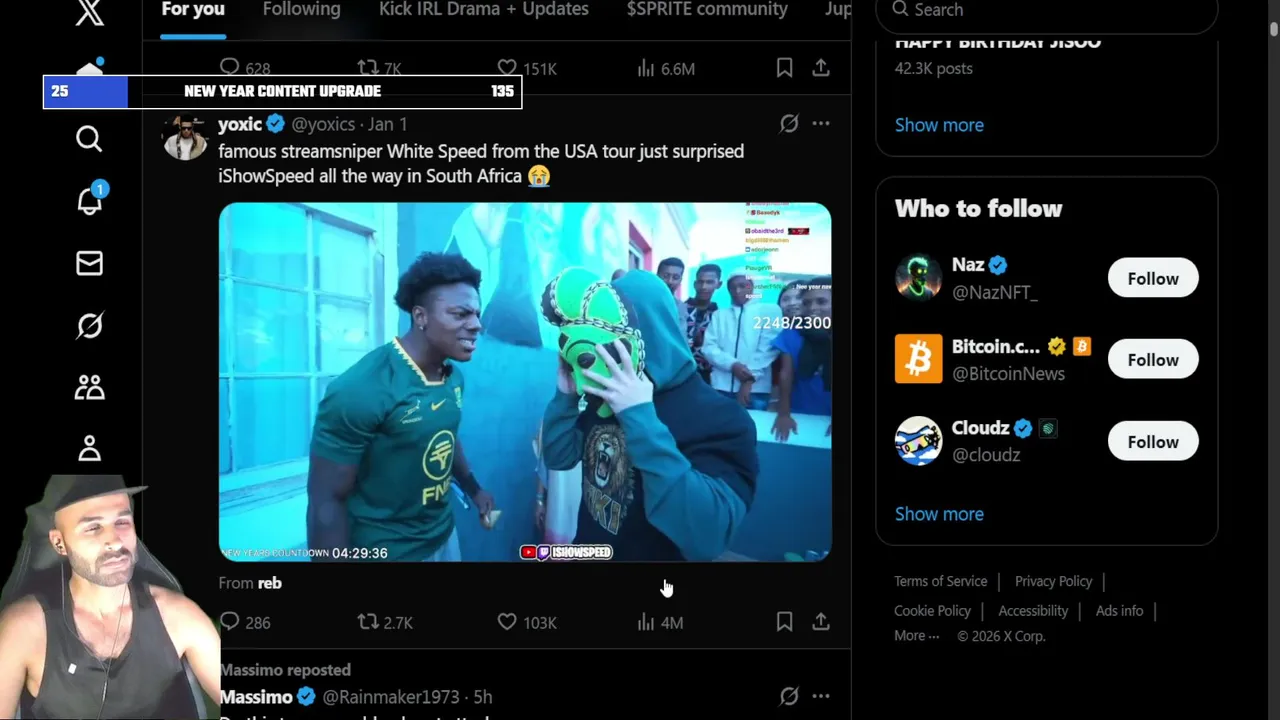Viewport: 1280px width, 720px height.
Task: Expand footer More links menu
Action: 917,636
